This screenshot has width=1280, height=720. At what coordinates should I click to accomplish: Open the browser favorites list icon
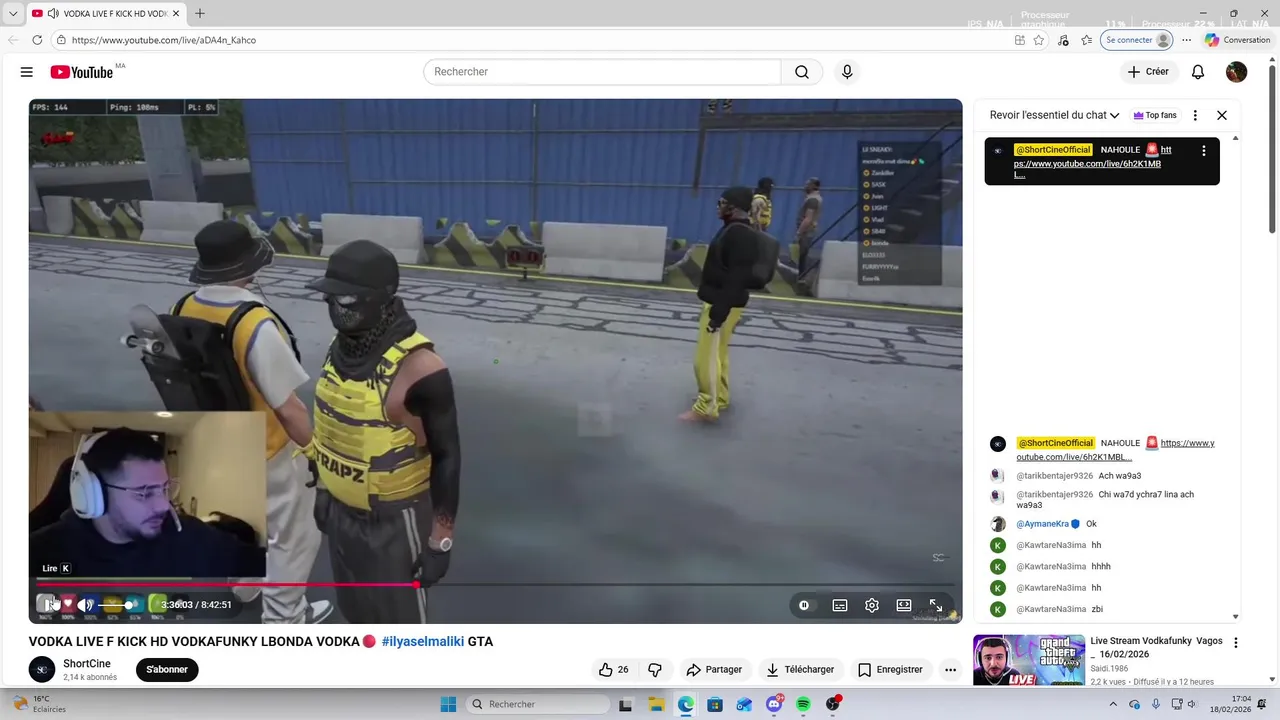click(1086, 40)
